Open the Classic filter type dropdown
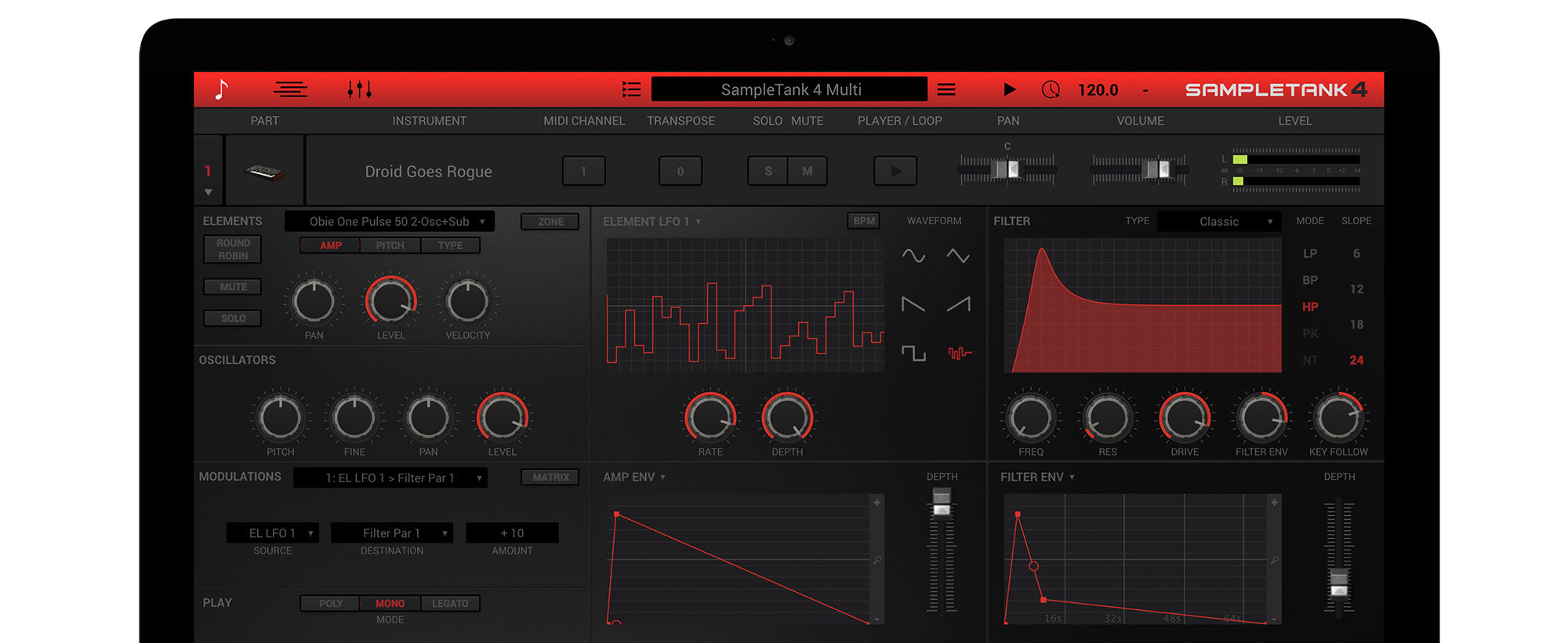The width and height of the screenshot is (1568, 643). coord(1219,222)
